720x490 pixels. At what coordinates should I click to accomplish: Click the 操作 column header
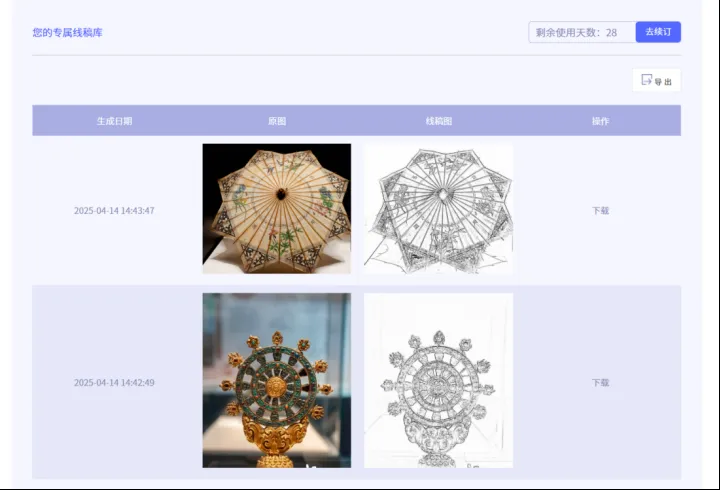coord(601,121)
